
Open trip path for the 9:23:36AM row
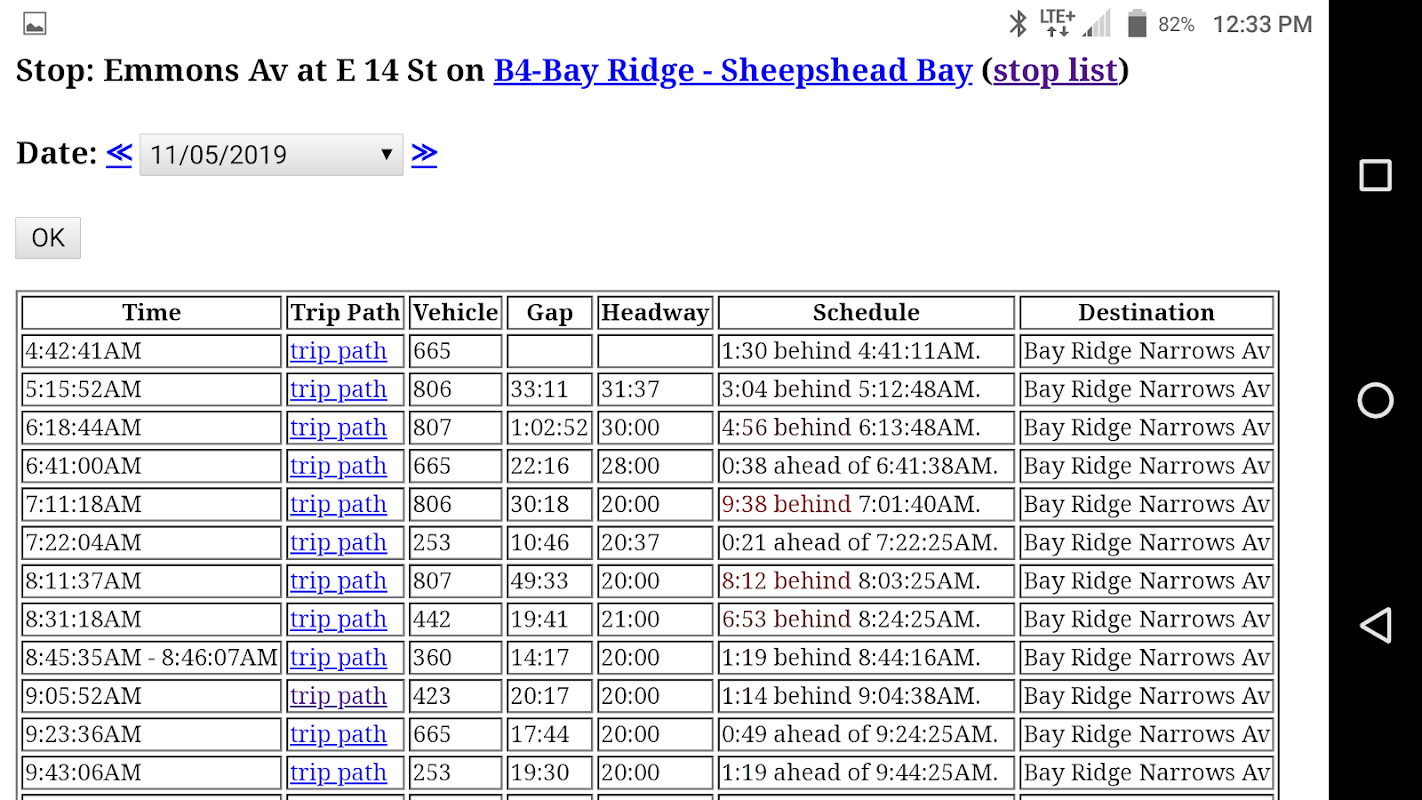pos(338,734)
